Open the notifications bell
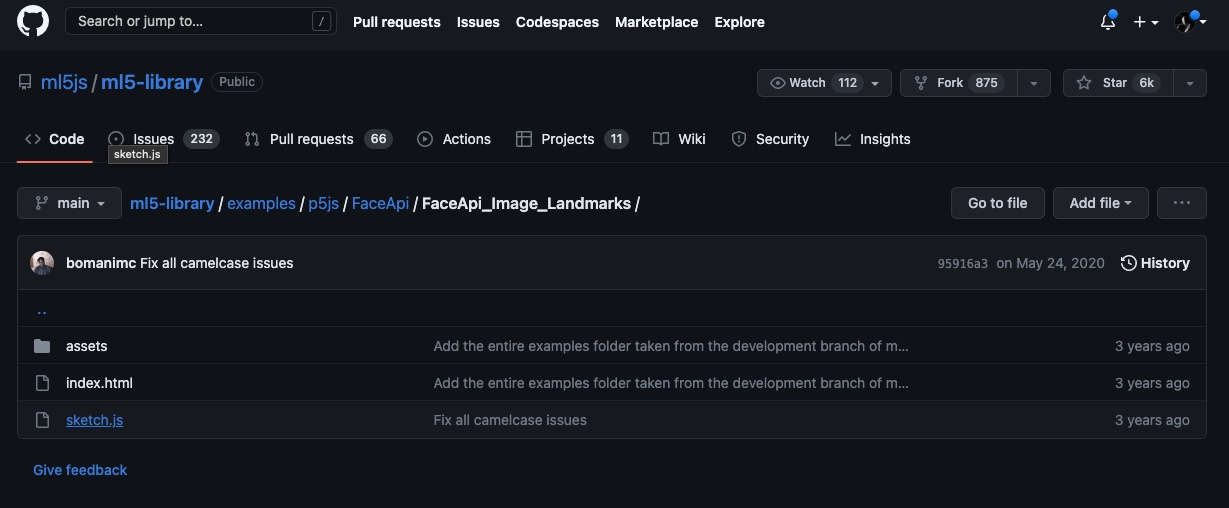1229x508 pixels. click(x=1108, y=22)
